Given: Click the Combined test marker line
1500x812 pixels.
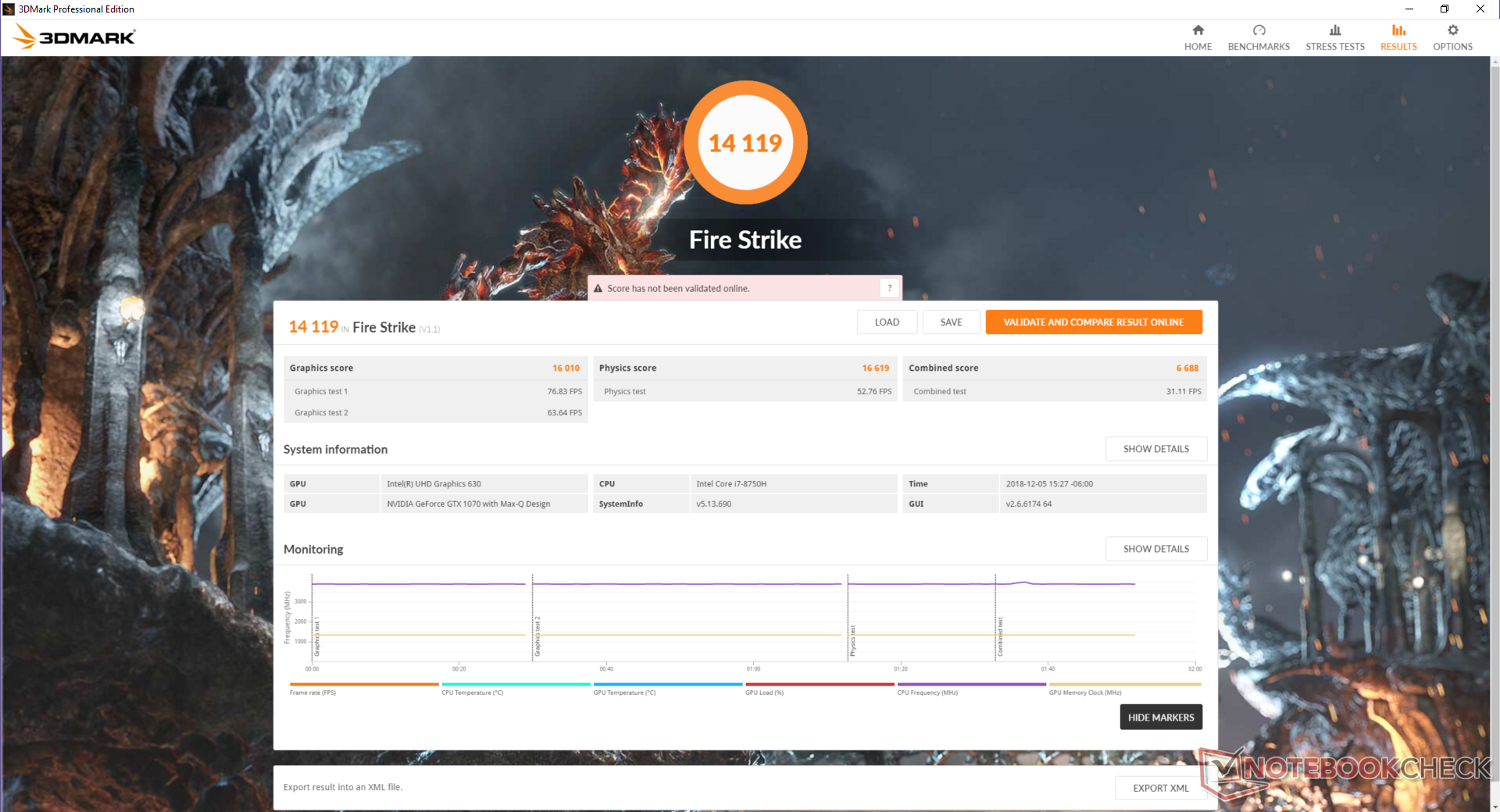Looking at the screenshot, I should pyautogui.click(x=995, y=618).
